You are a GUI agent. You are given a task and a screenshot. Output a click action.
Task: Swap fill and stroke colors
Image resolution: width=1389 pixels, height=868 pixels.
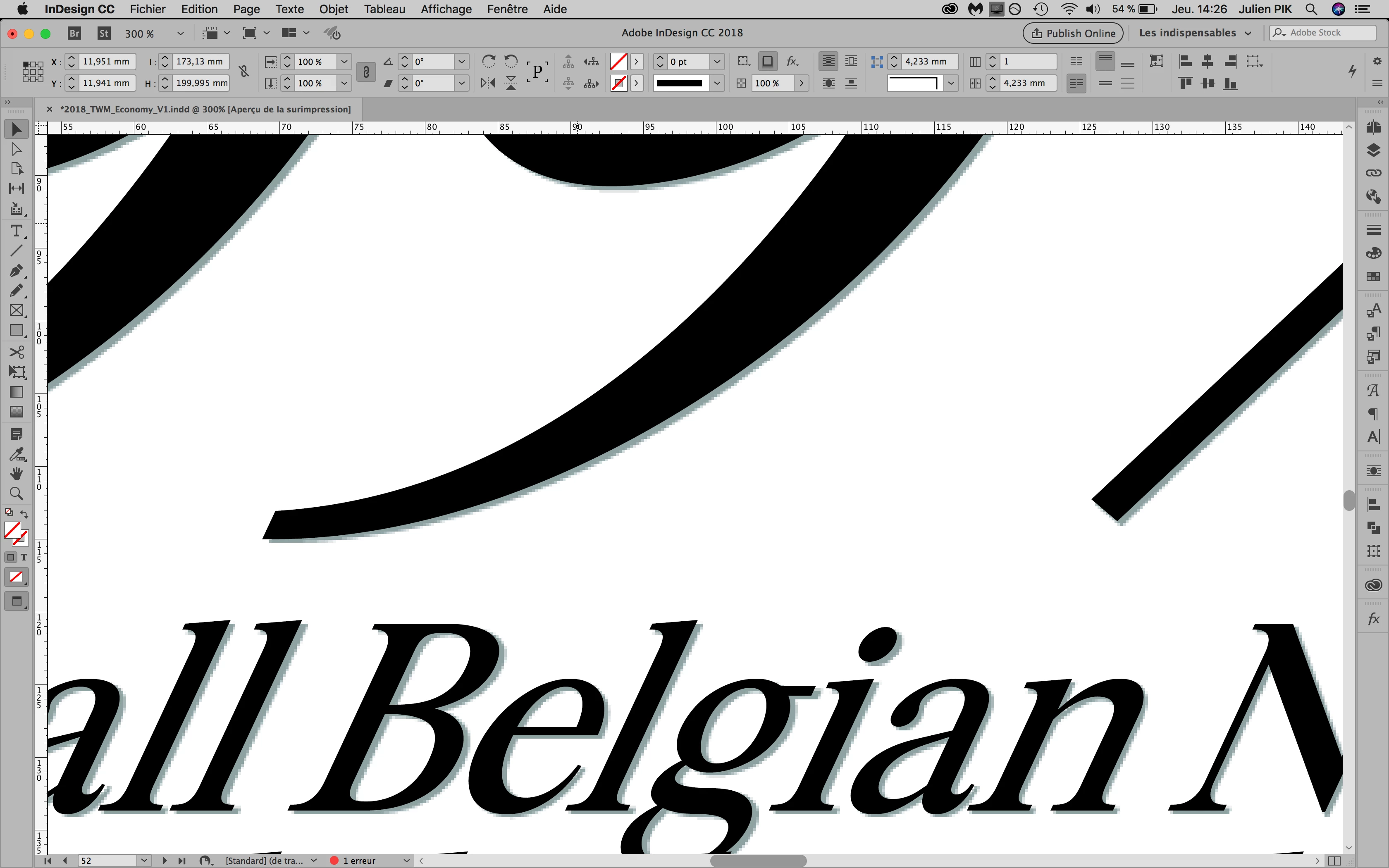(x=24, y=513)
